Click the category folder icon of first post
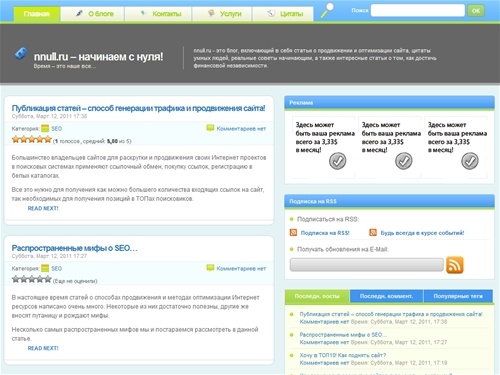 pos(45,128)
